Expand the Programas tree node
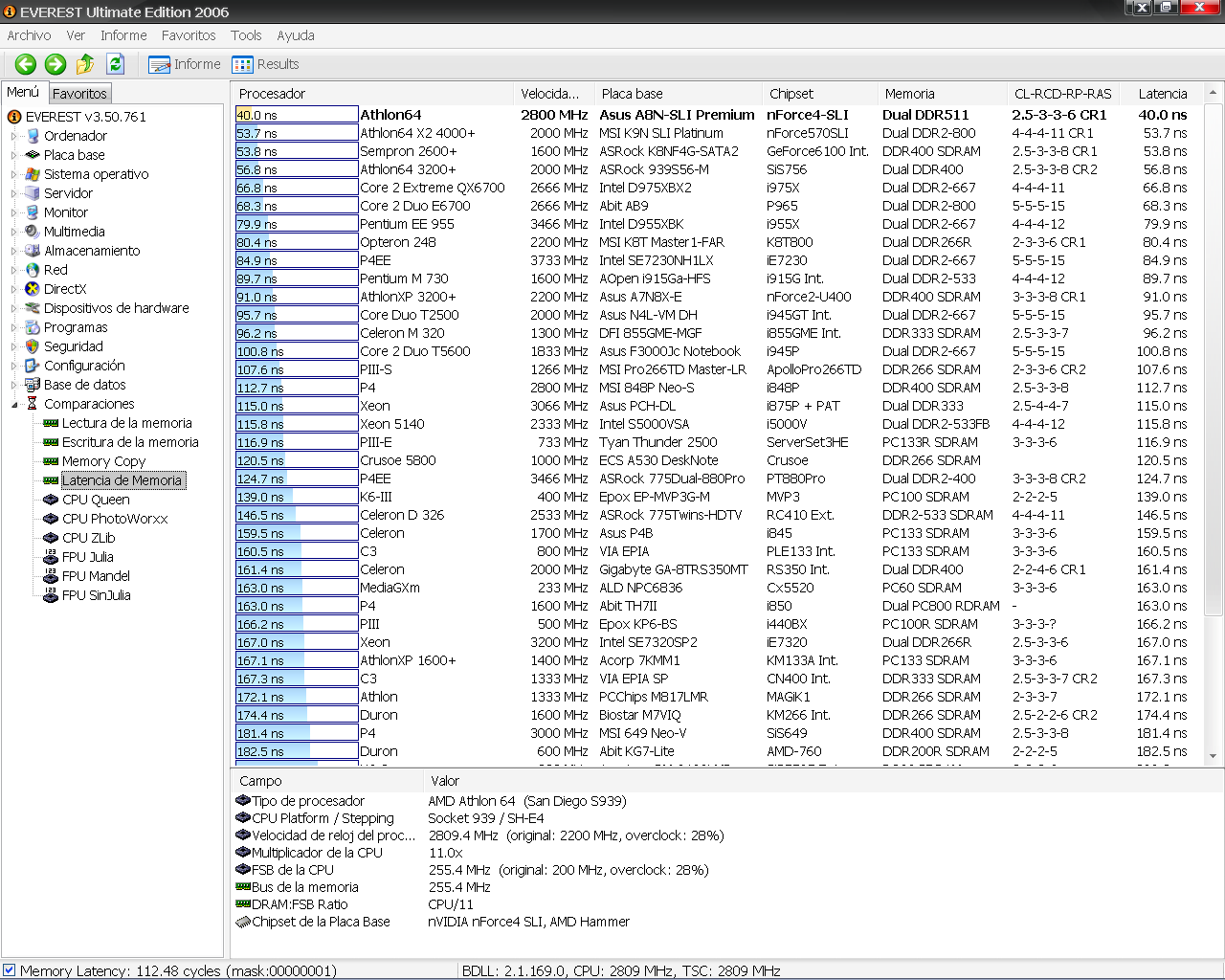Screen dimensions: 1225x980 pos(14,327)
